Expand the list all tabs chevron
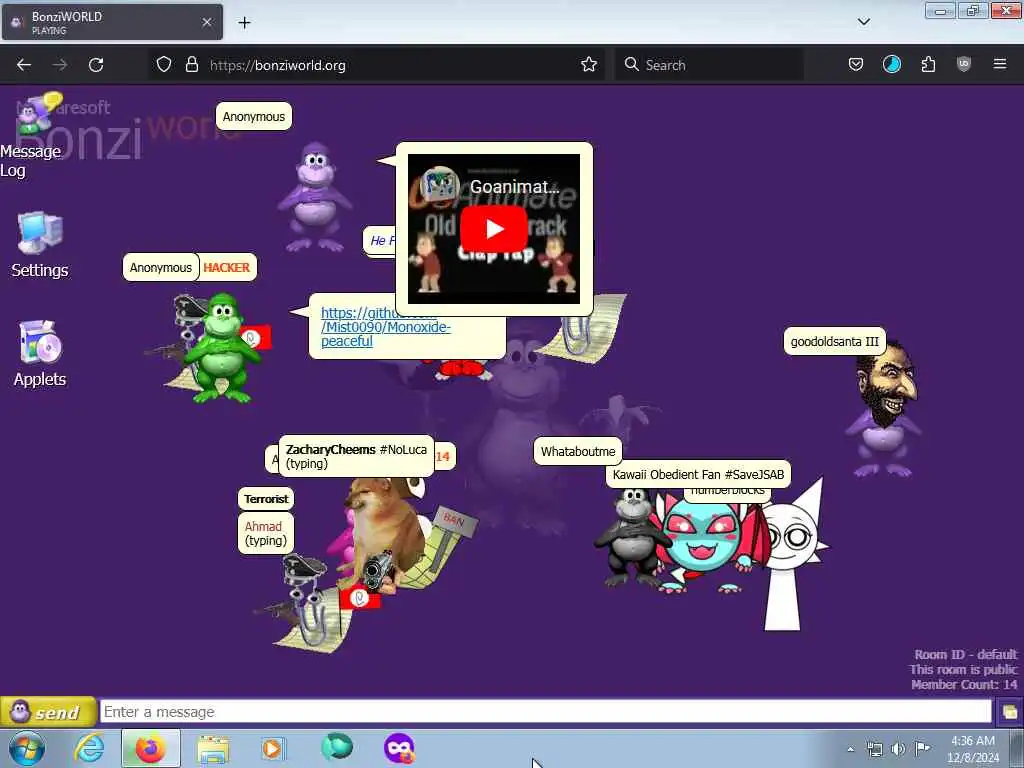This screenshot has width=1024, height=768. click(863, 22)
